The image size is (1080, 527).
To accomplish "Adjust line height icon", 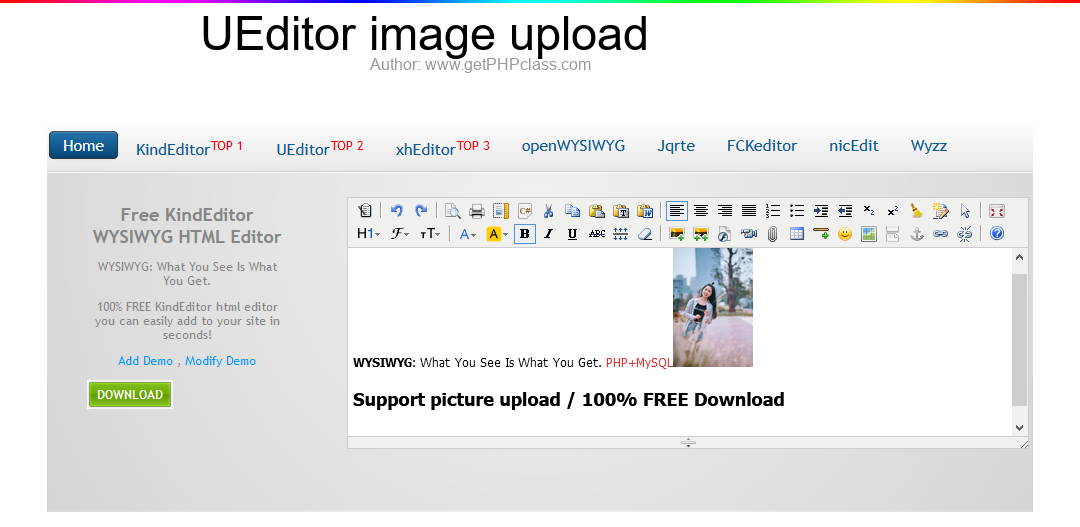I will pyautogui.click(x=621, y=234).
